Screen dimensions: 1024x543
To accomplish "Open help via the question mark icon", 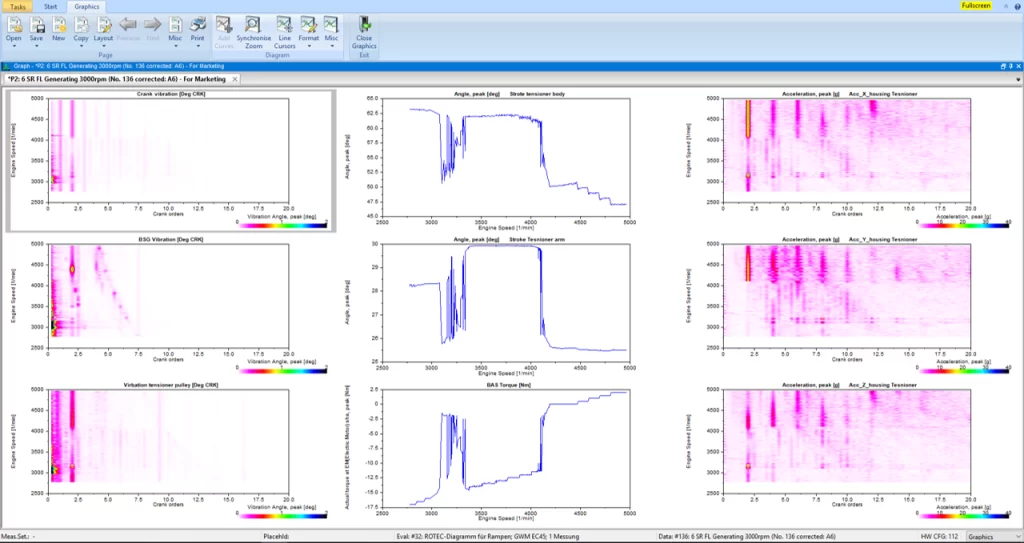I will coord(1016,5).
